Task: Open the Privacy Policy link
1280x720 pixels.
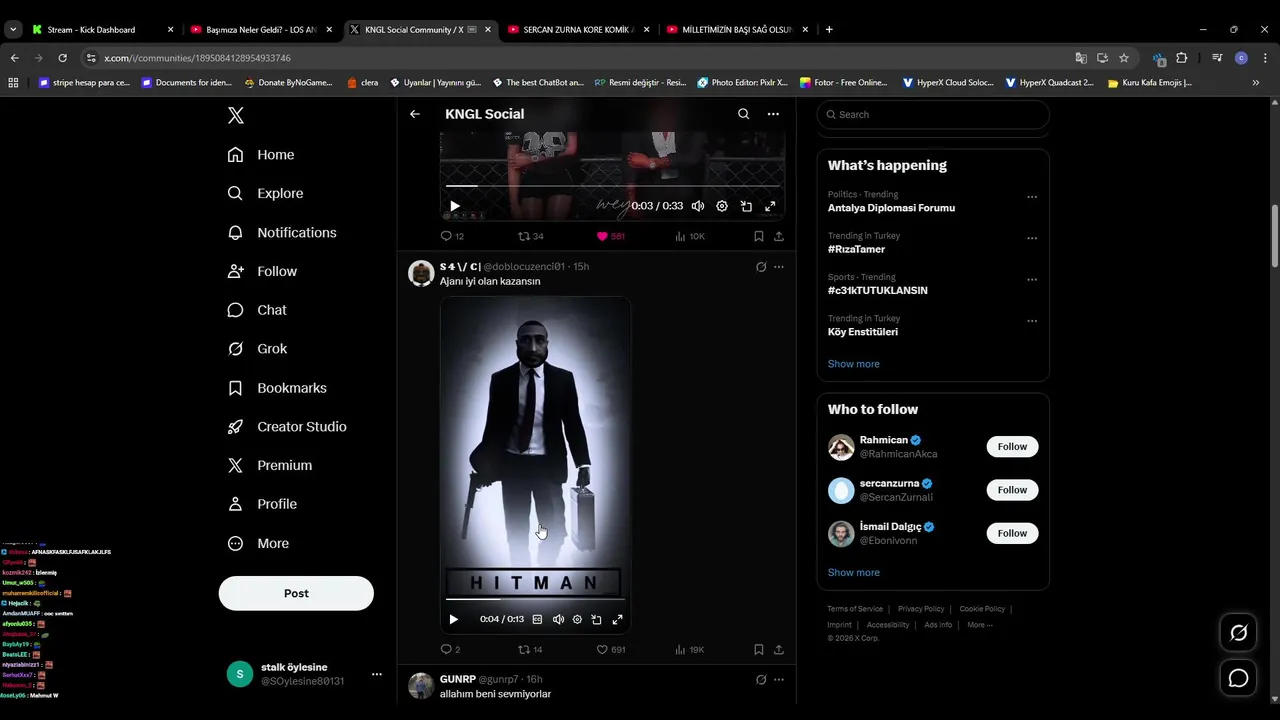Action: coord(921,609)
